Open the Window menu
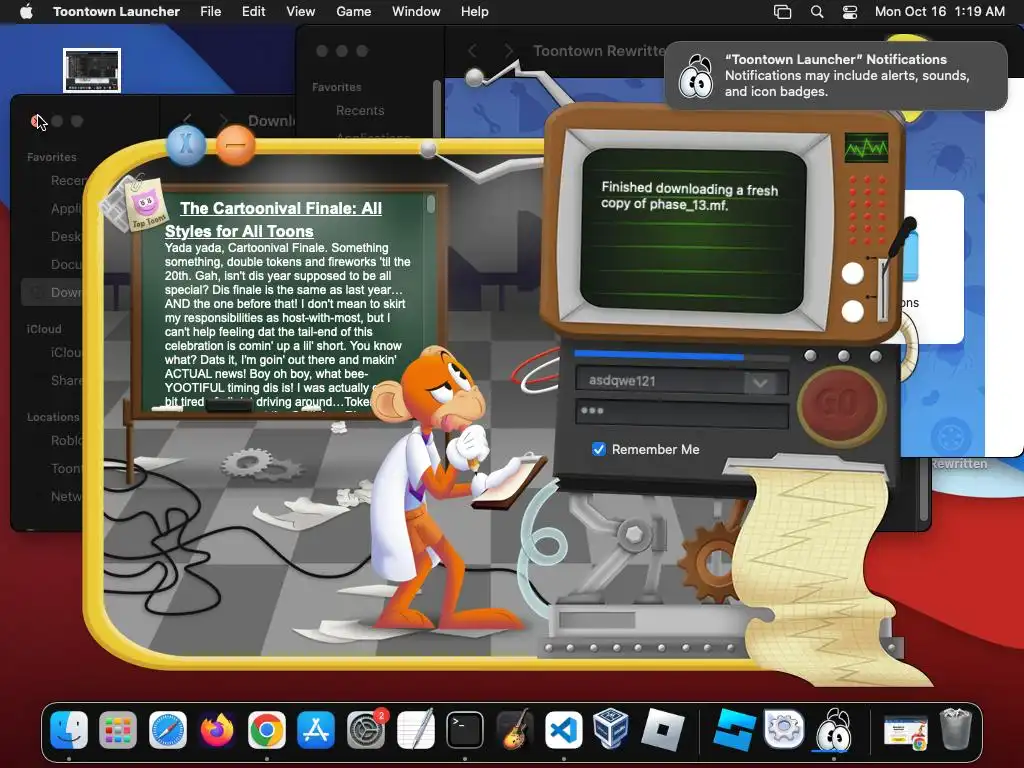Viewport: 1024px width, 768px height. pos(416,12)
